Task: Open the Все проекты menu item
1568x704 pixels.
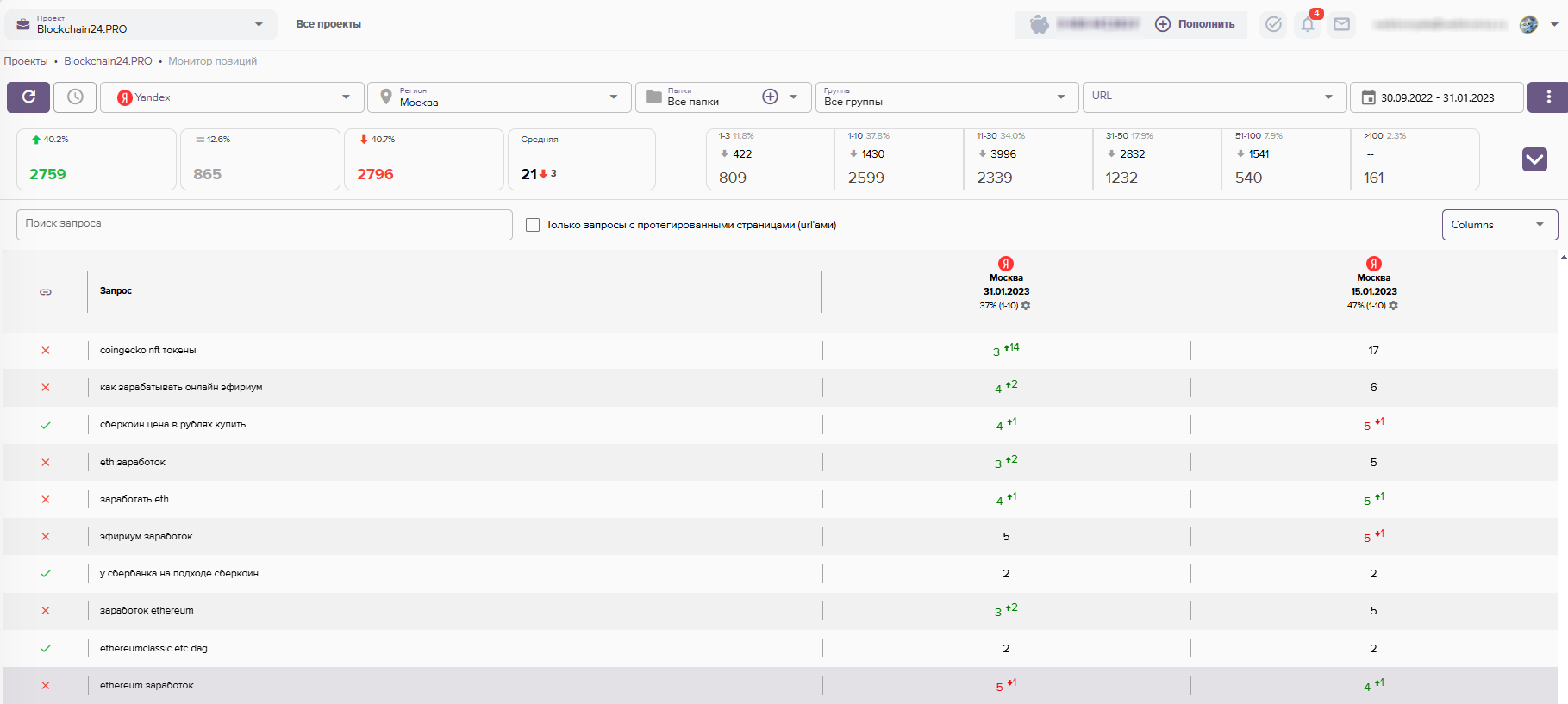Action: click(328, 24)
